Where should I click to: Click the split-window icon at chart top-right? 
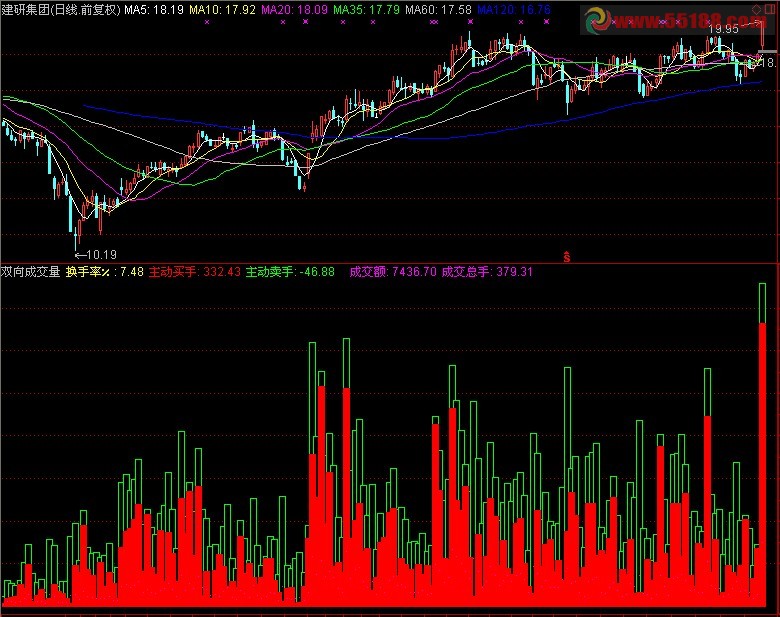click(x=770, y=9)
